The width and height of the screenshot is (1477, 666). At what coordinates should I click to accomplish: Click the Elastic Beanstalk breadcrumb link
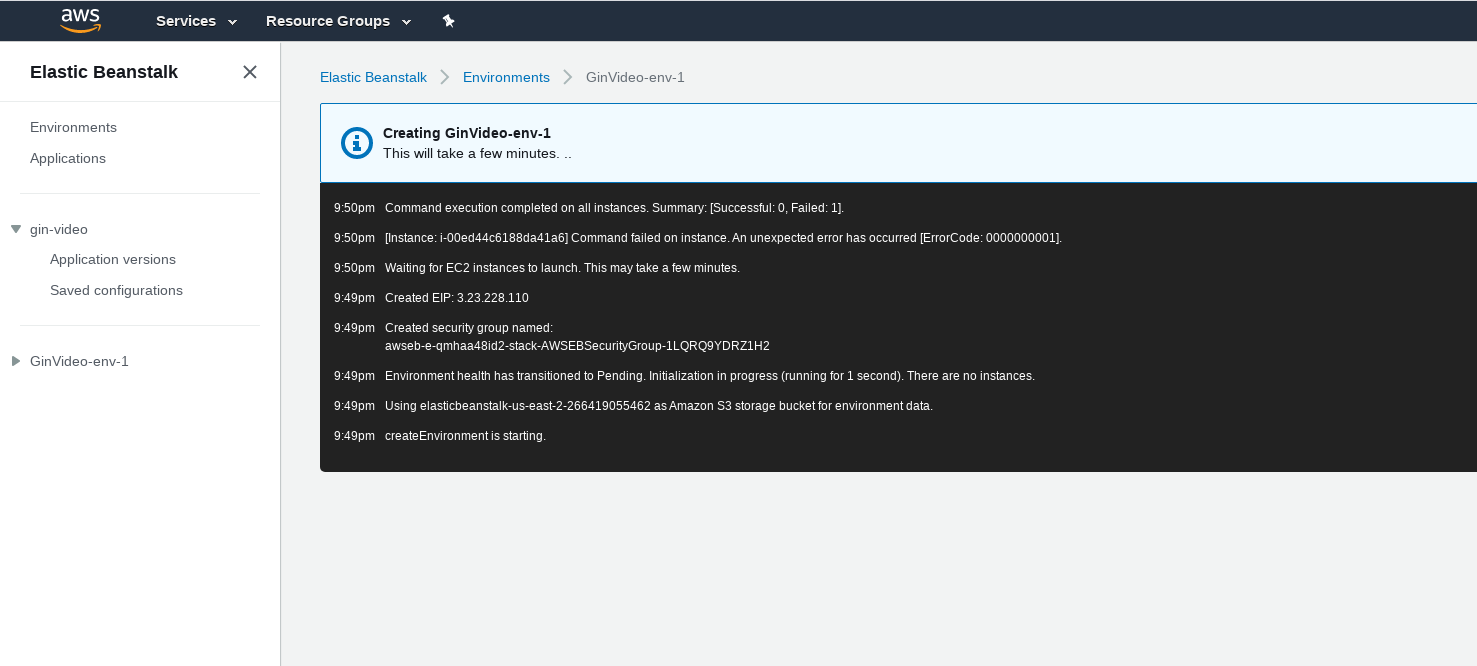coord(373,77)
